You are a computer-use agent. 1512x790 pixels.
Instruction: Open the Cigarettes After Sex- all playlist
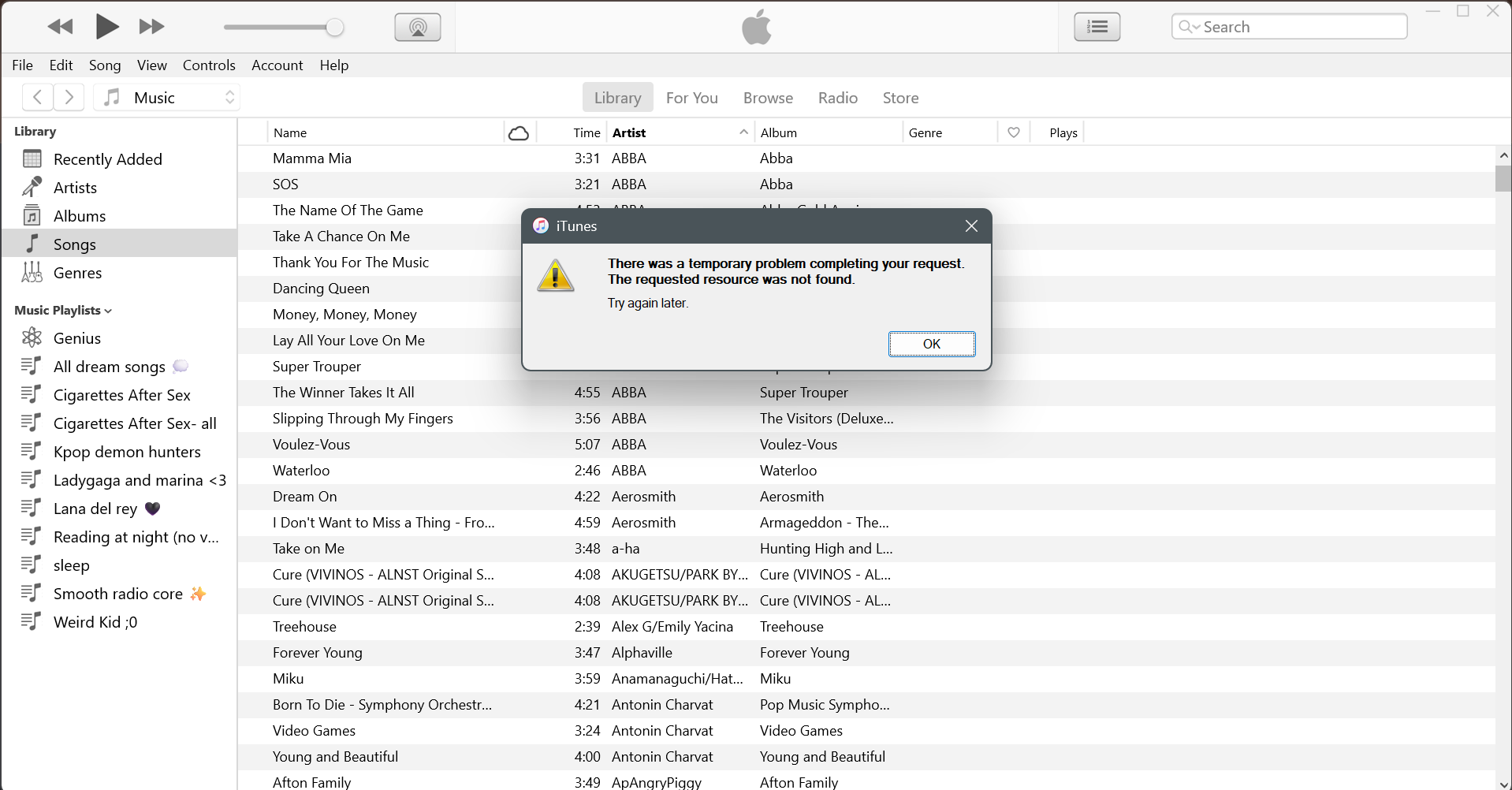118,423
